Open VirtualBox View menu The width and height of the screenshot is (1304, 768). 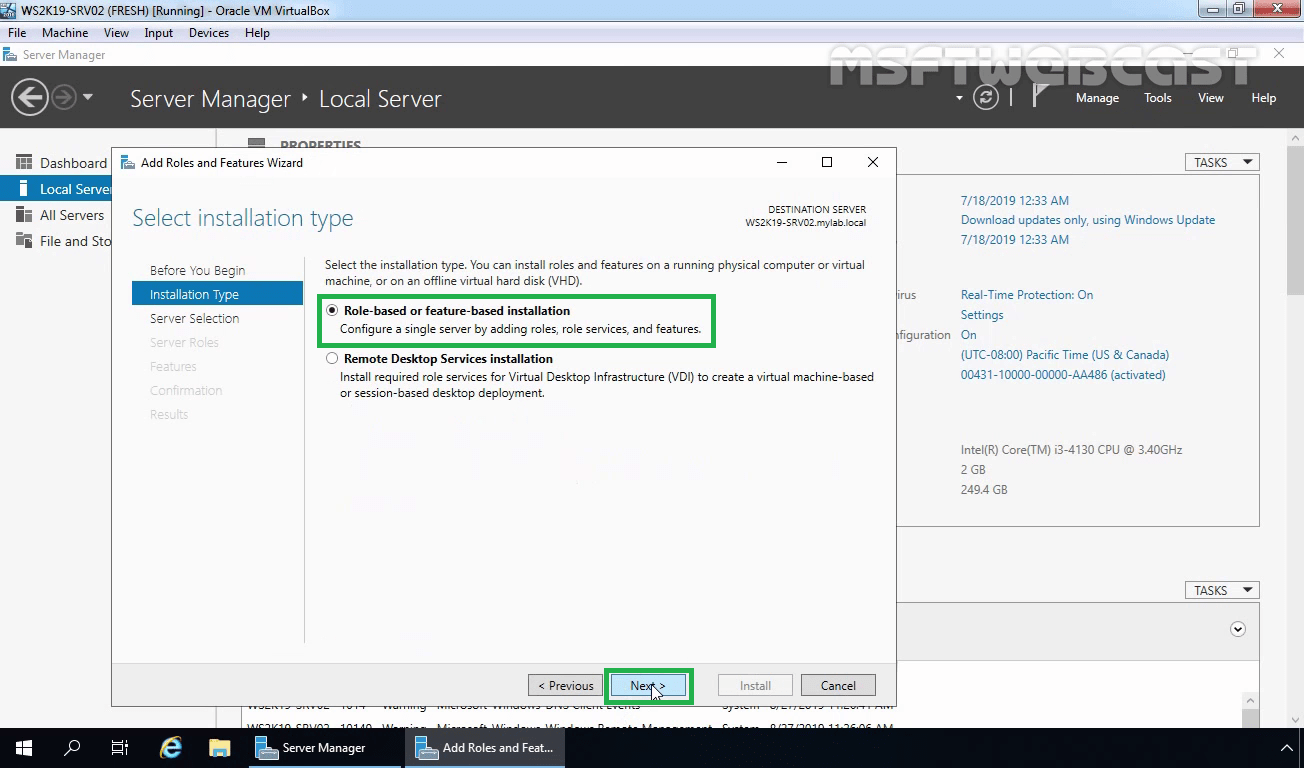(116, 33)
